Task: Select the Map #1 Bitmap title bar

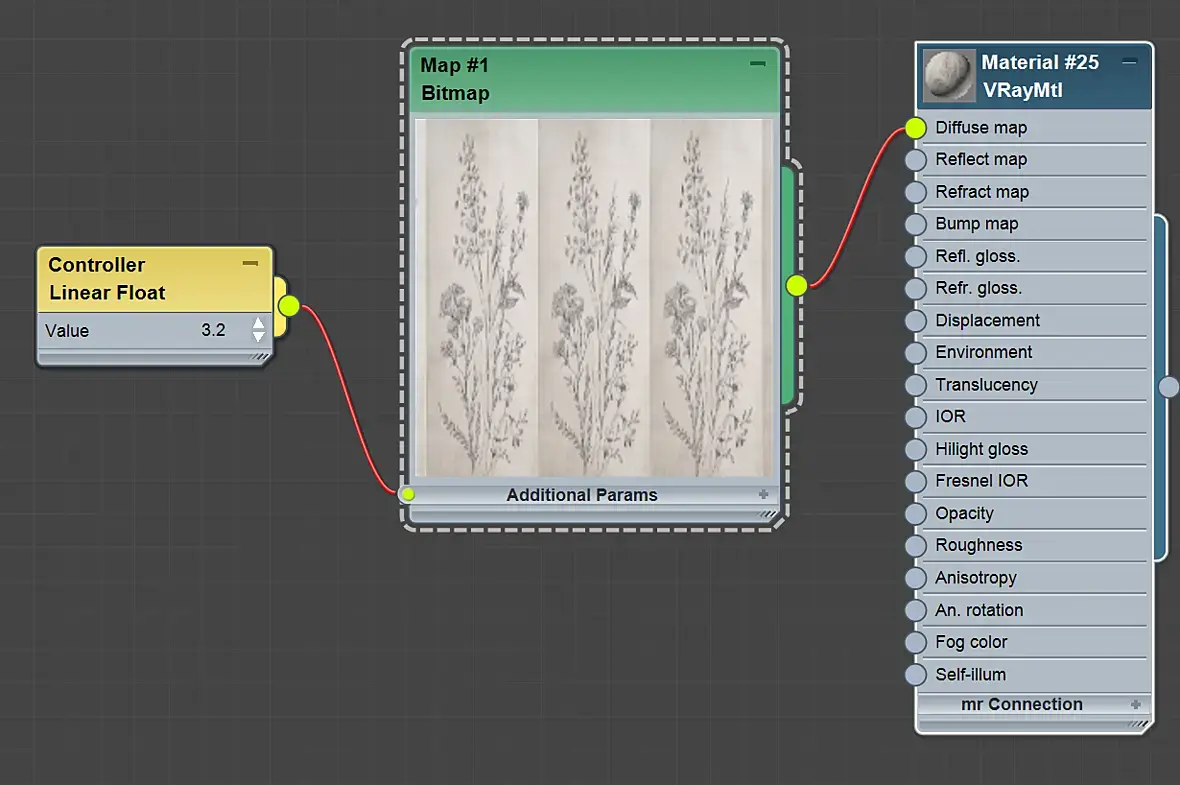Action: coord(595,80)
